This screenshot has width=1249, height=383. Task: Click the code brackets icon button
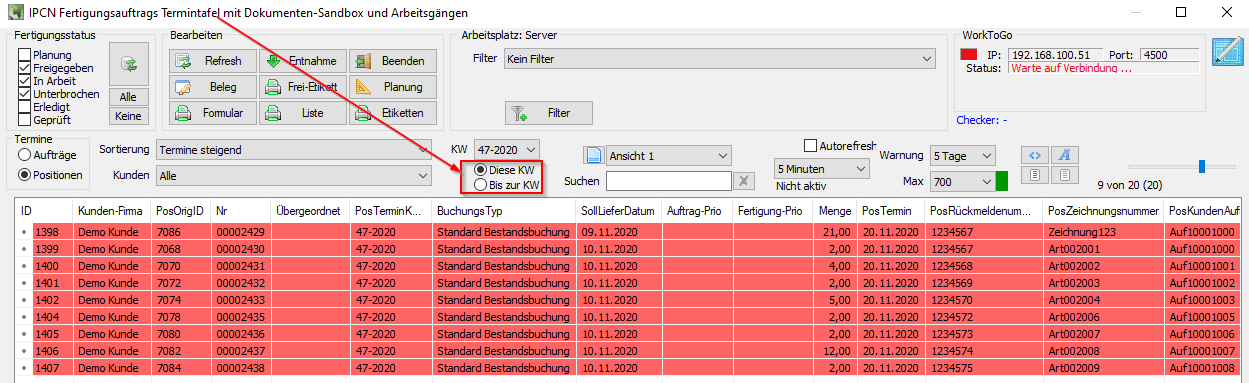coord(1034,155)
